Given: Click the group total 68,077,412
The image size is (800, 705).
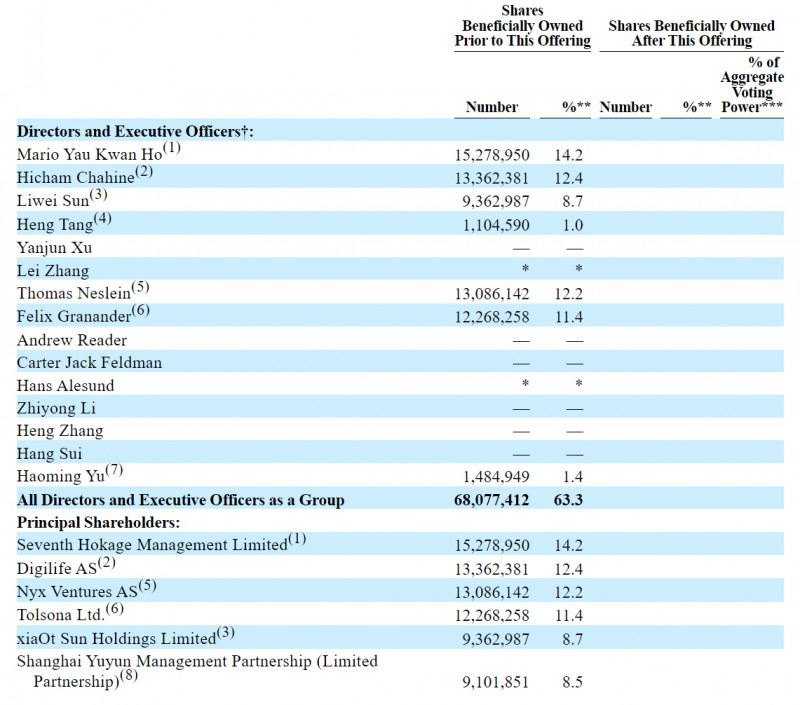Looking at the screenshot, I should (492, 499).
